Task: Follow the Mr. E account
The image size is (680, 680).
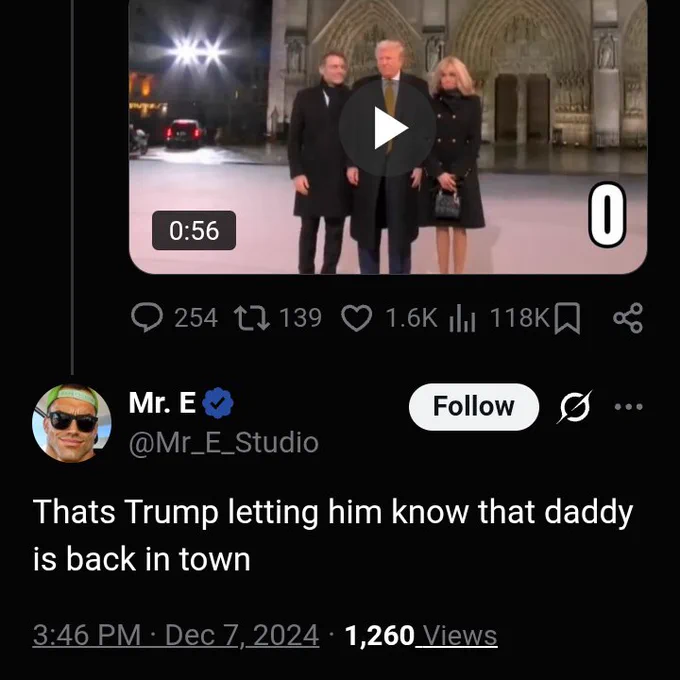Action: 474,407
